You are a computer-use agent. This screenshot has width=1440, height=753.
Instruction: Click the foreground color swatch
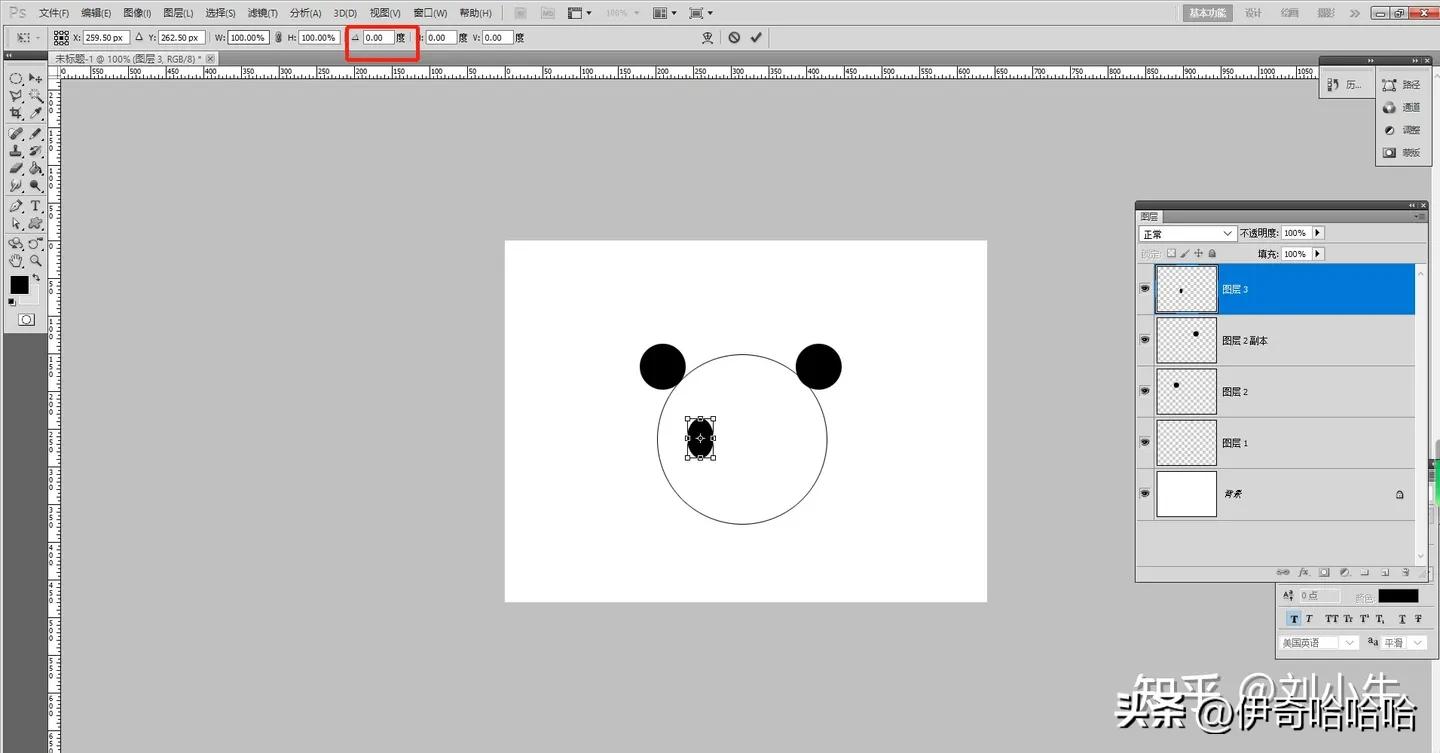(21, 287)
